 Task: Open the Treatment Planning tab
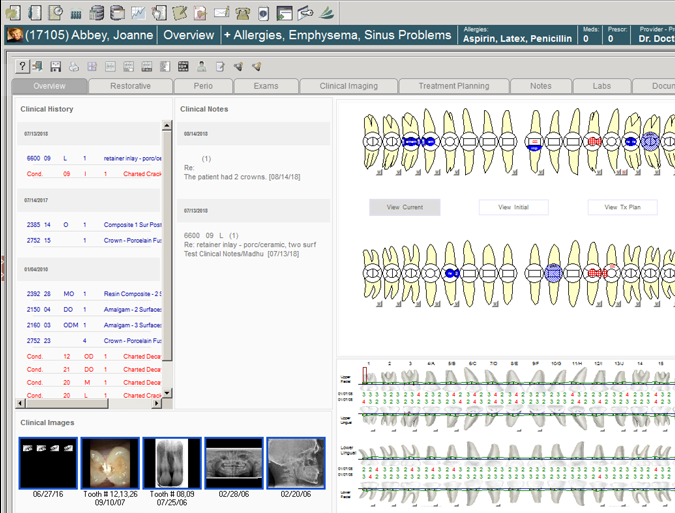[x=453, y=87]
